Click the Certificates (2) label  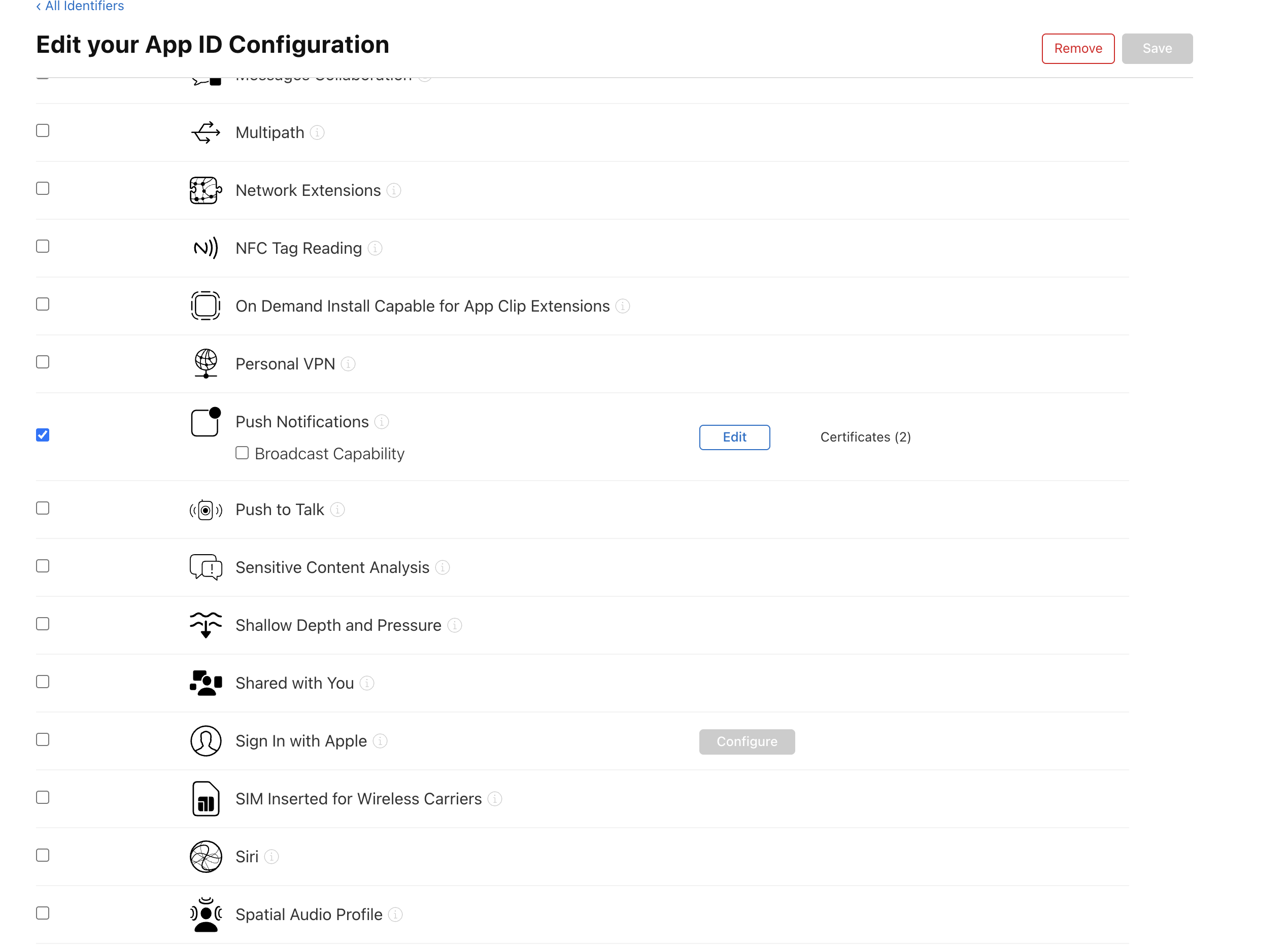865,437
